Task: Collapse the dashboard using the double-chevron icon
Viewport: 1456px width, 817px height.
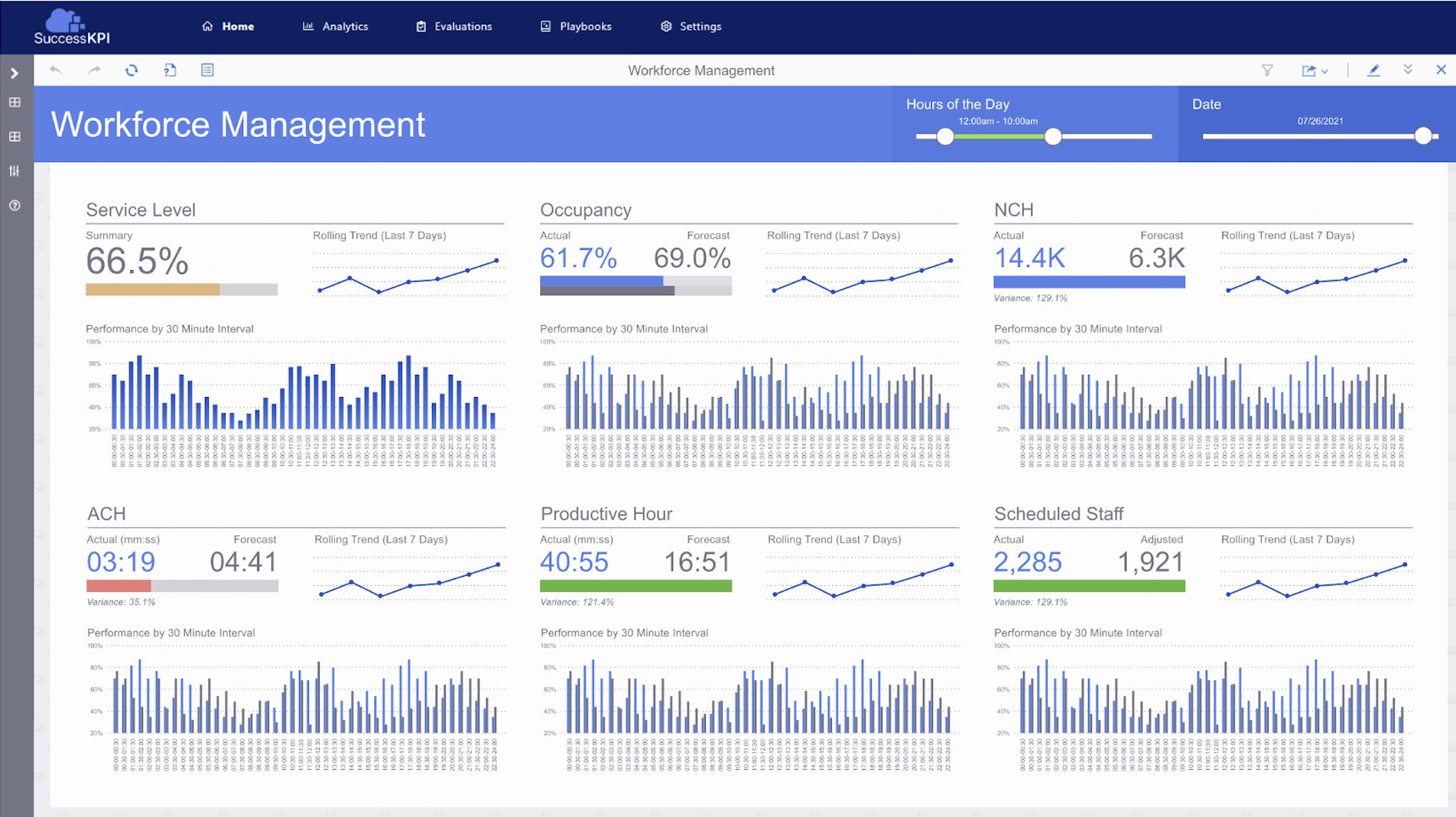Action: [1409, 70]
